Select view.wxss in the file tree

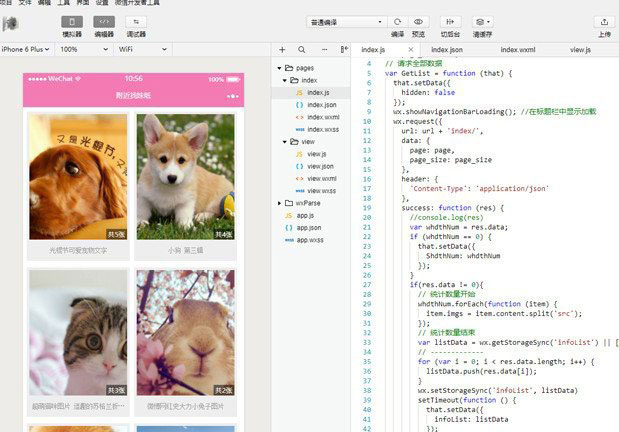tap(321, 190)
